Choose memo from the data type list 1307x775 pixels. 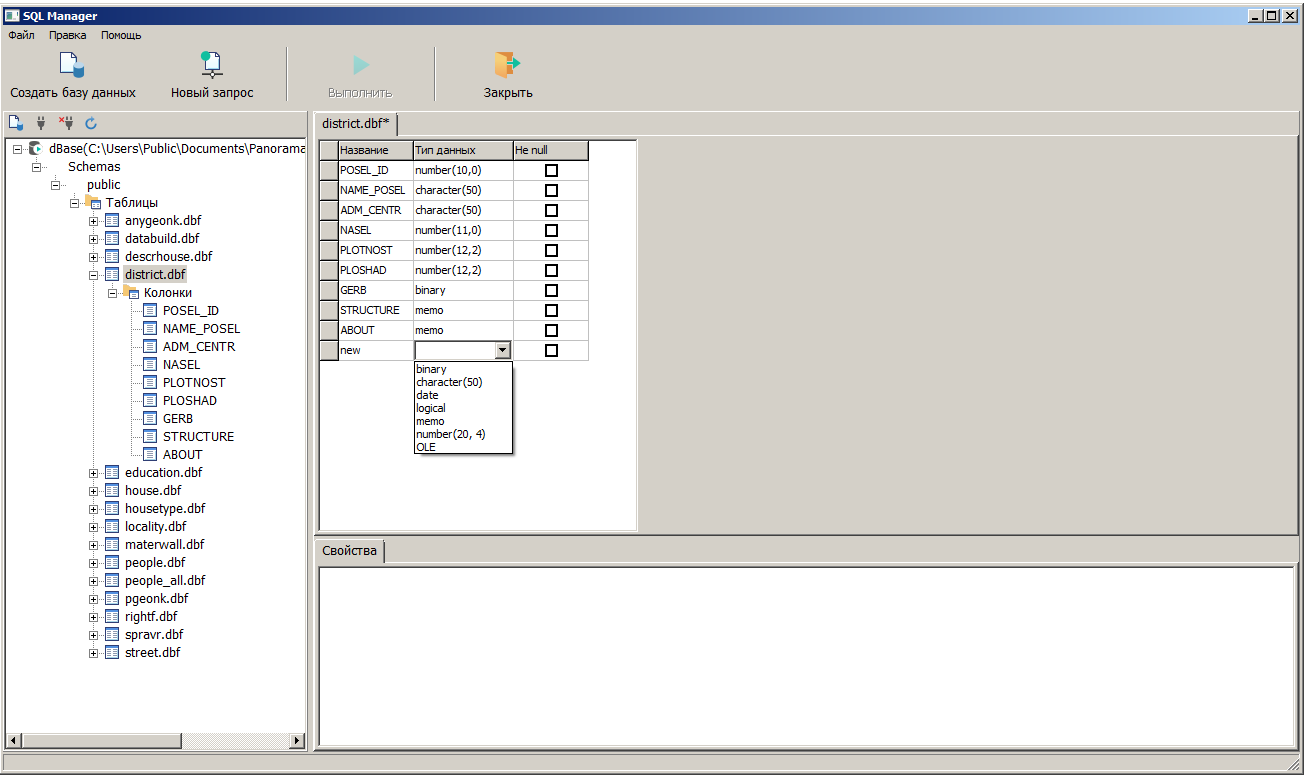[430, 421]
